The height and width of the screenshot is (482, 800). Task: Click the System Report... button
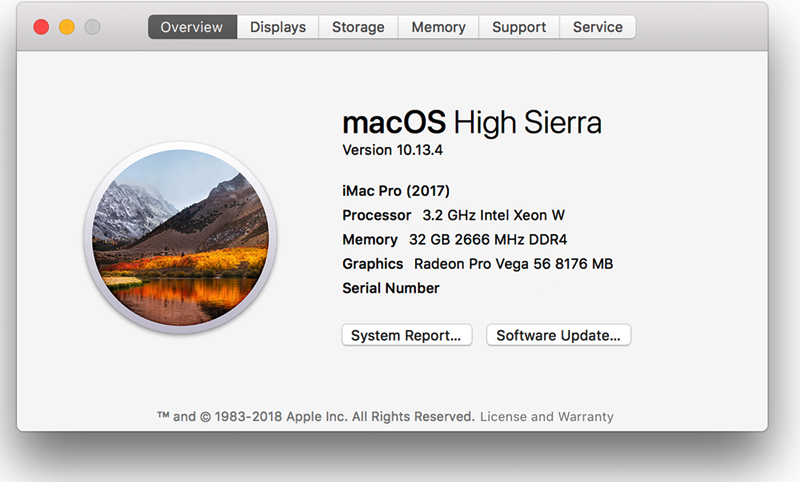[x=407, y=335]
